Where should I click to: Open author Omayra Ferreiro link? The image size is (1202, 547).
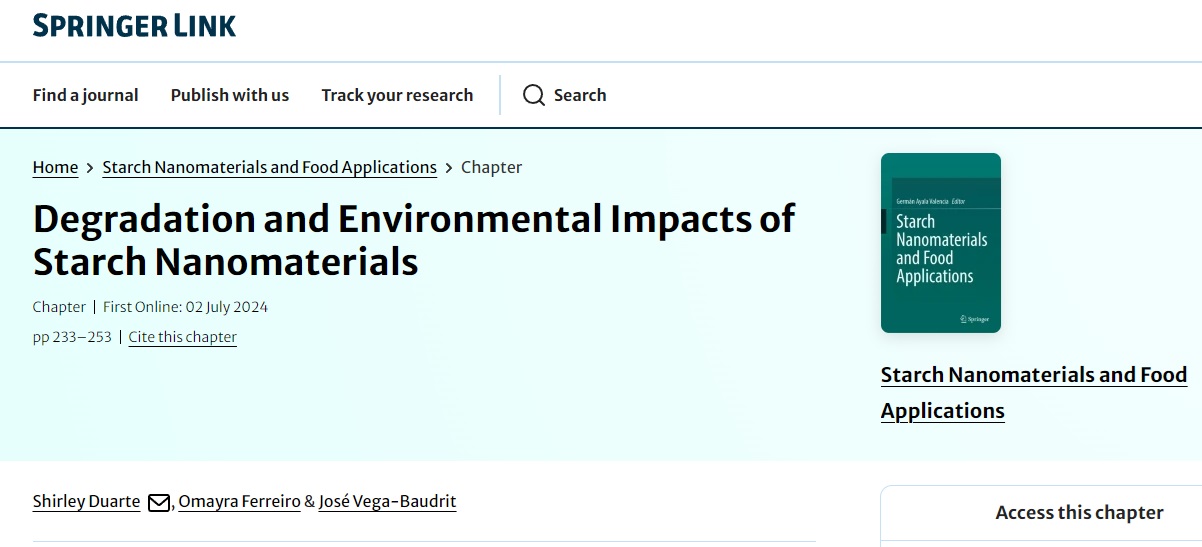(239, 501)
